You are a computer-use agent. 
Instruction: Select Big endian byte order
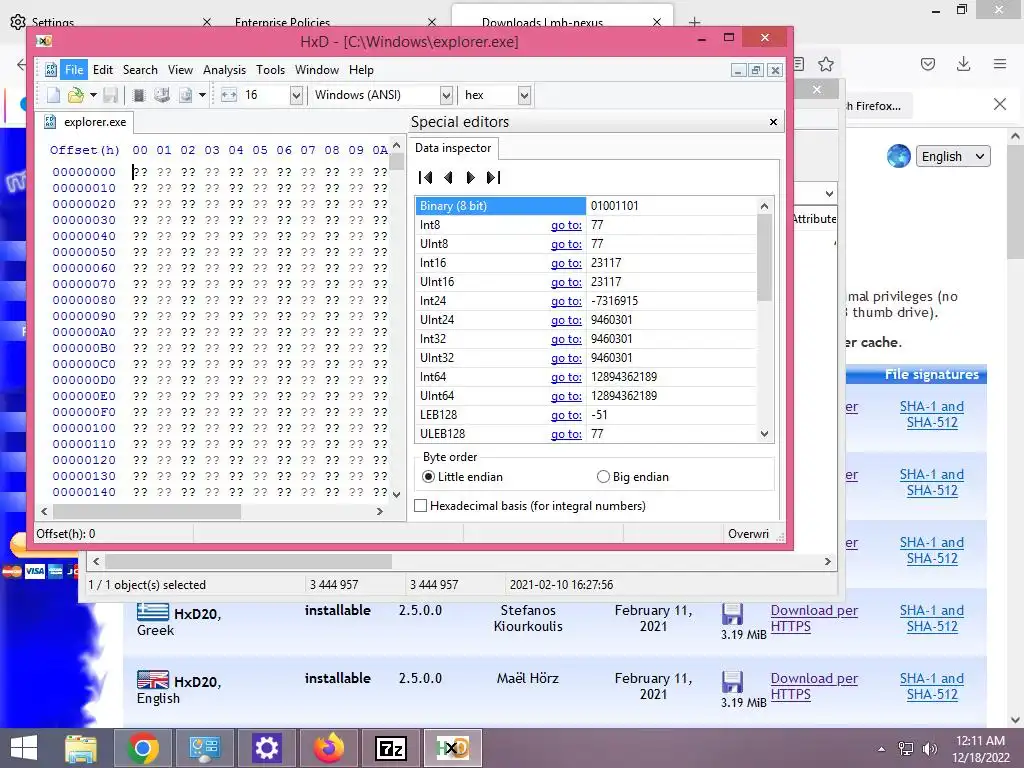point(603,477)
